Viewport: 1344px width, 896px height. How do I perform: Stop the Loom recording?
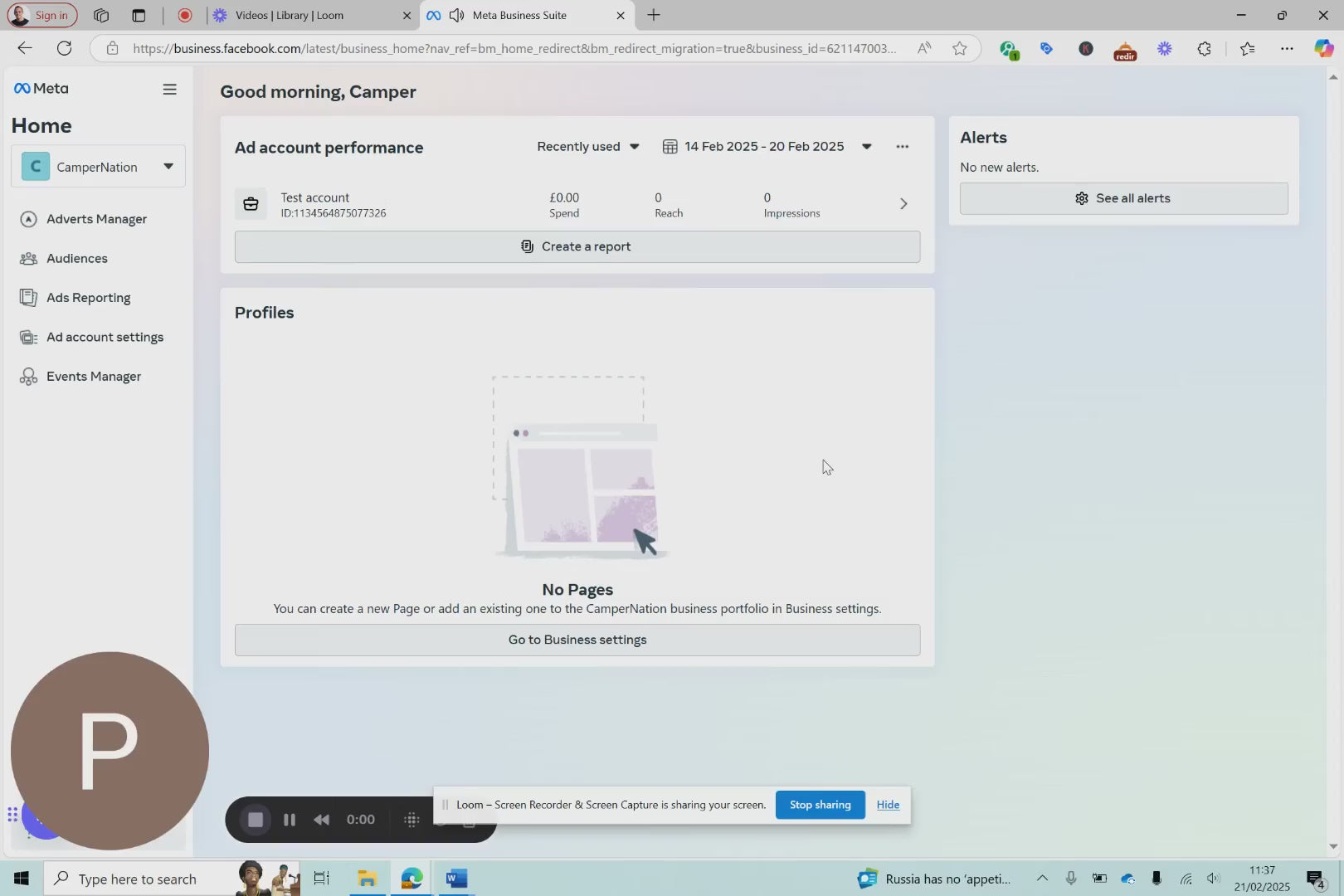[x=256, y=820]
